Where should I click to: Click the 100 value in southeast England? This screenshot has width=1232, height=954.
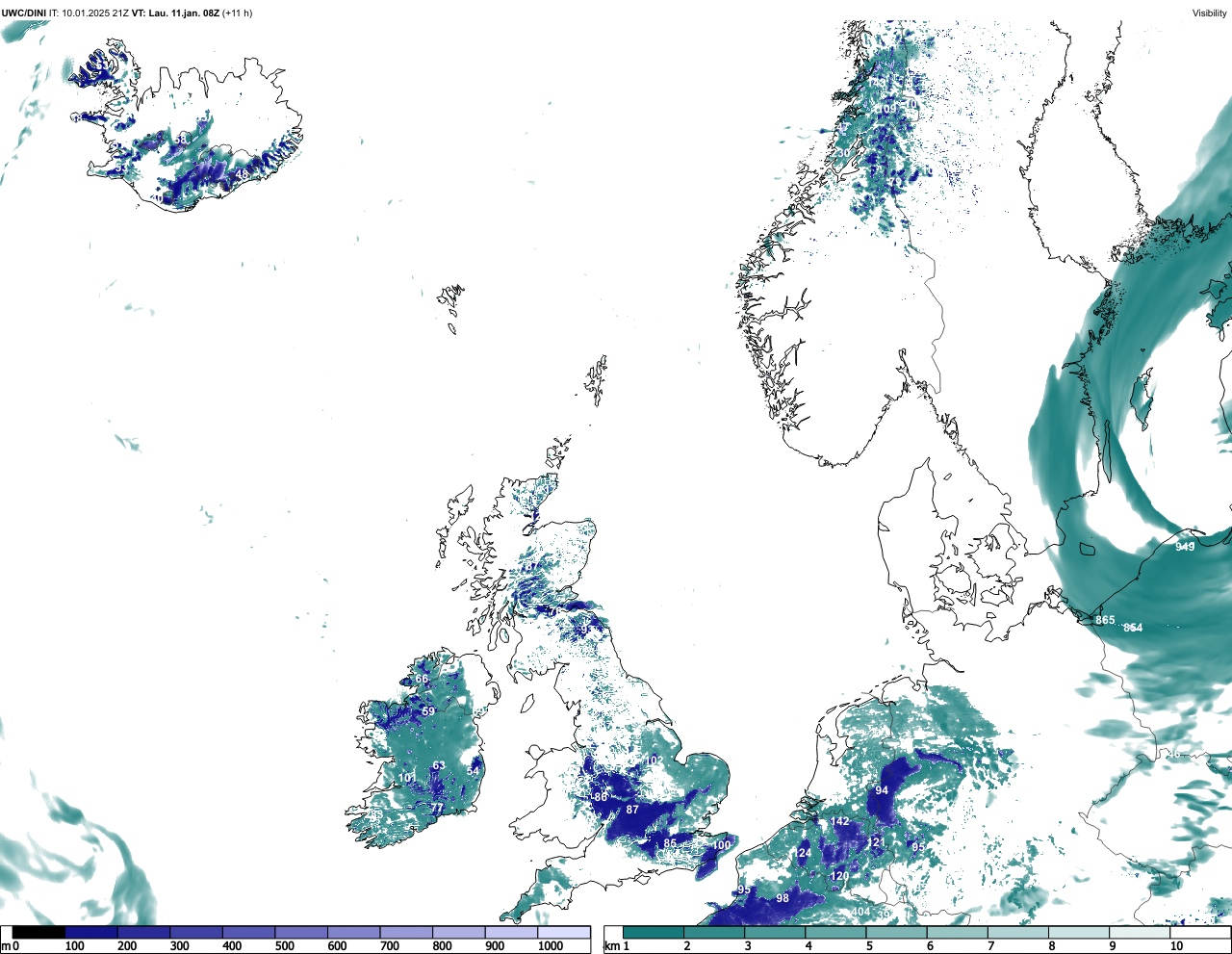click(721, 845)
